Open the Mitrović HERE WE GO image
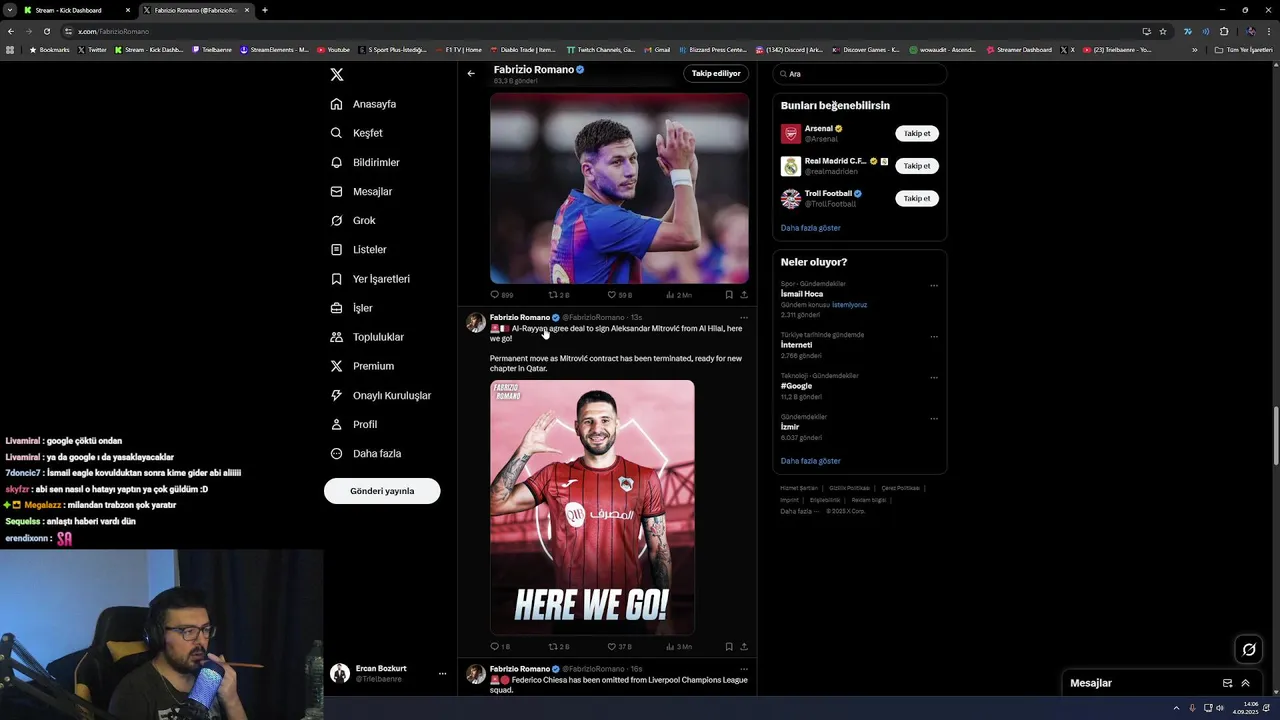This screenshot has width=1280, height=720. 592,507
